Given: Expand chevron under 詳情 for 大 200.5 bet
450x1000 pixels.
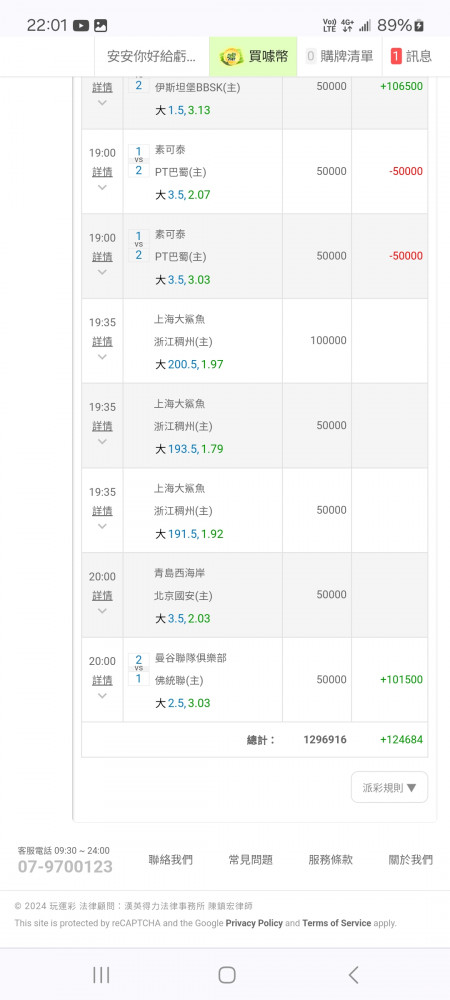Looking at the screenshot, I should 102,357.
